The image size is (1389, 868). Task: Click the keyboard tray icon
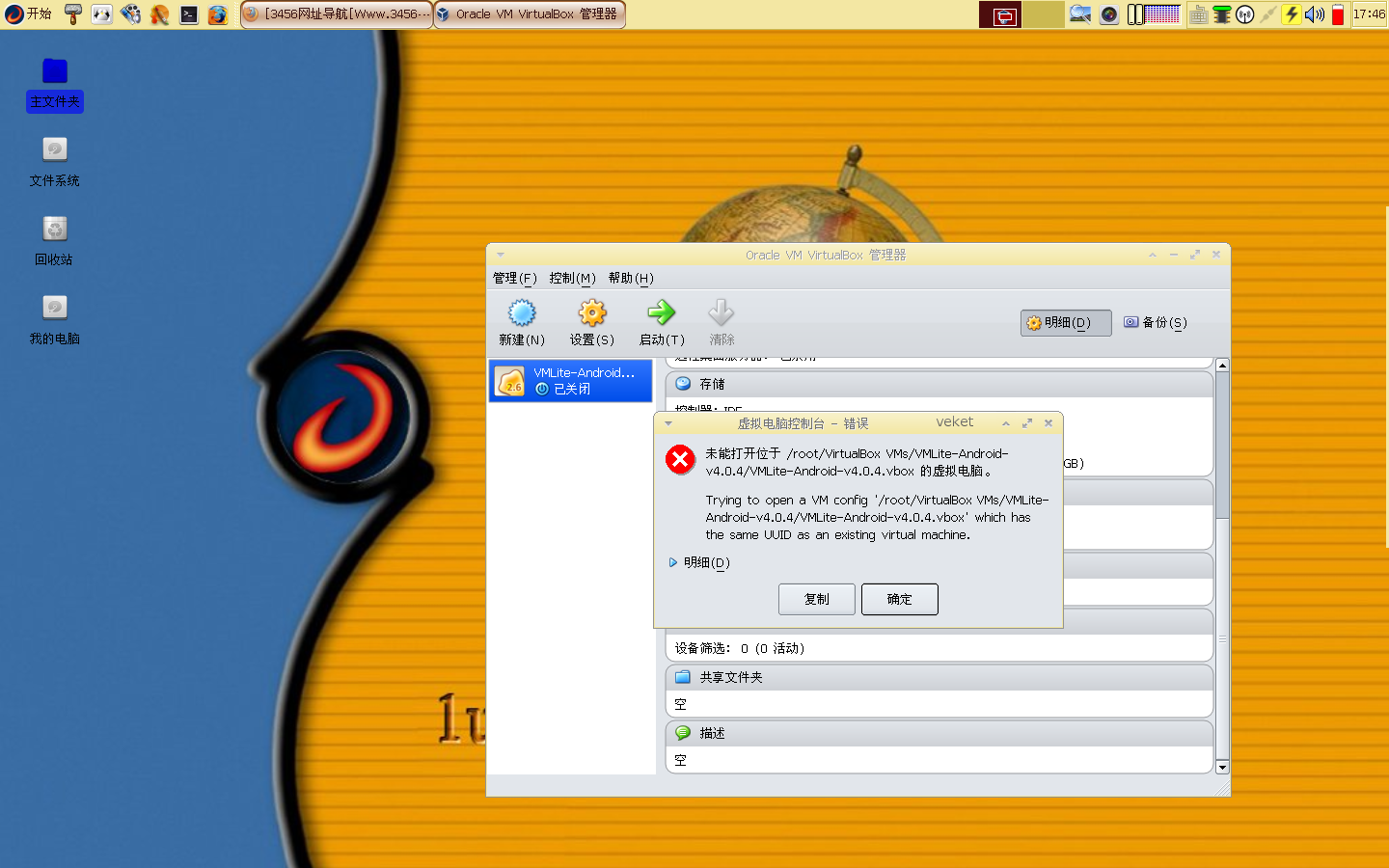pyautogui.click(x=1199, y=14)
